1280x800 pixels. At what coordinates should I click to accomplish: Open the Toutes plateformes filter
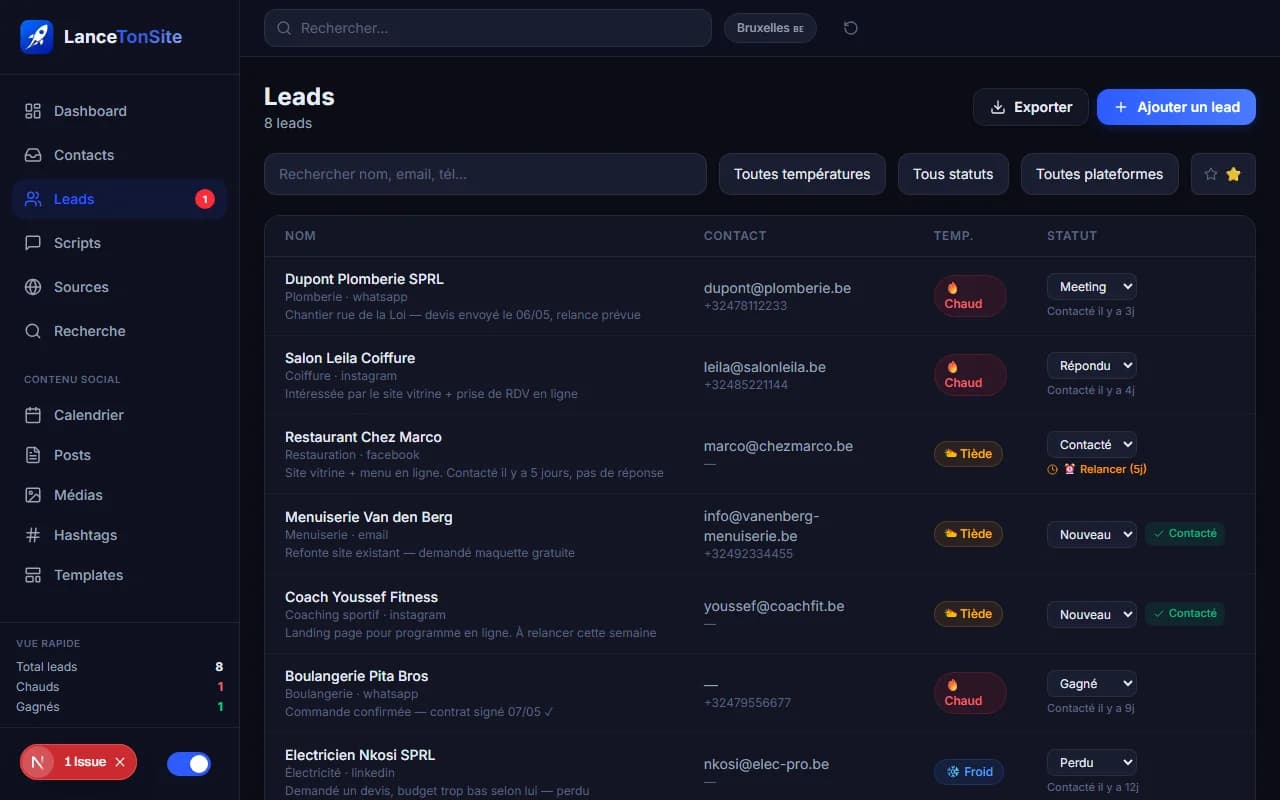pos(1099,174)
